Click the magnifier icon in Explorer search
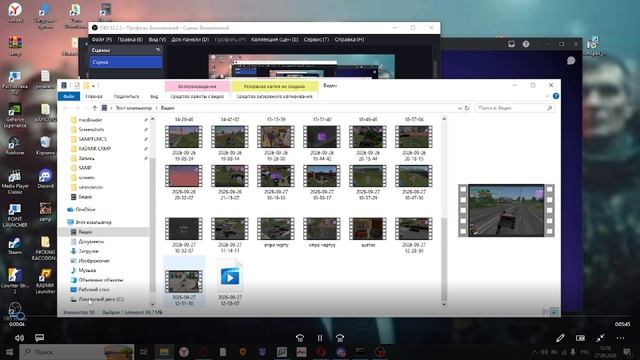 (x=549, y=108)
